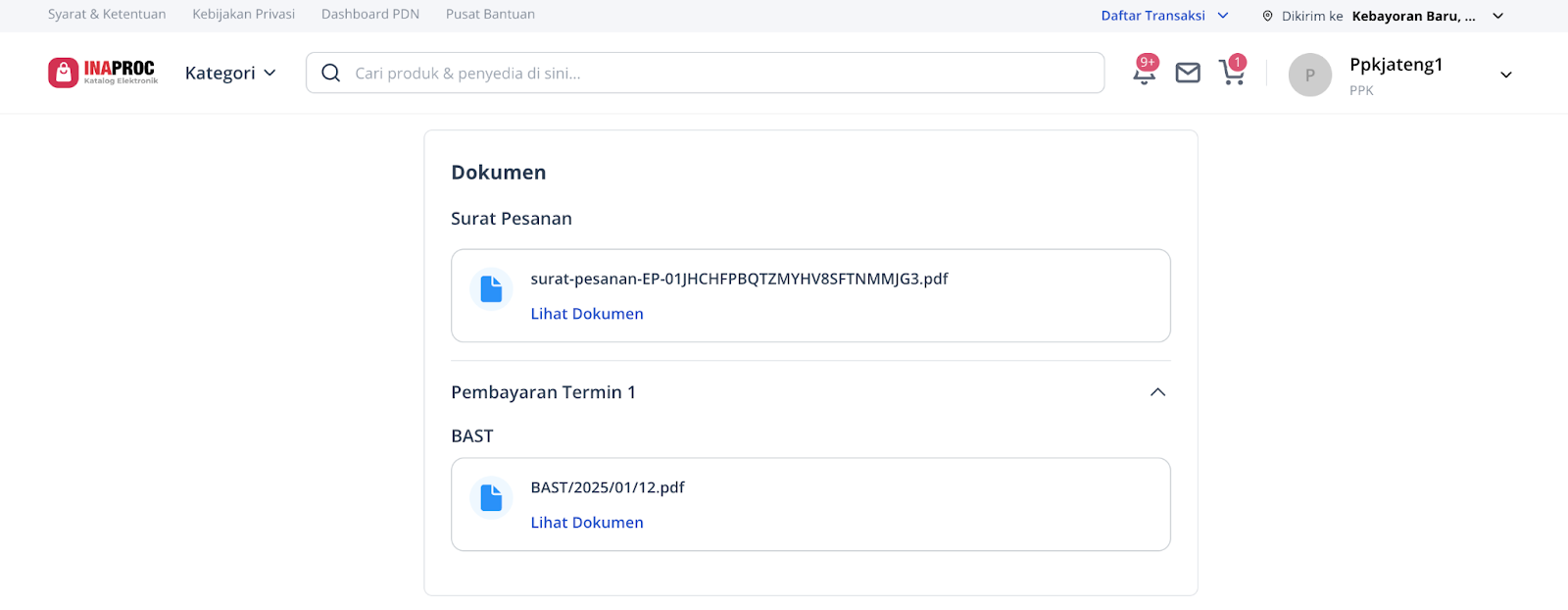
Task: Open Kebijakan Privasi
Action: (x=244, y=15)
